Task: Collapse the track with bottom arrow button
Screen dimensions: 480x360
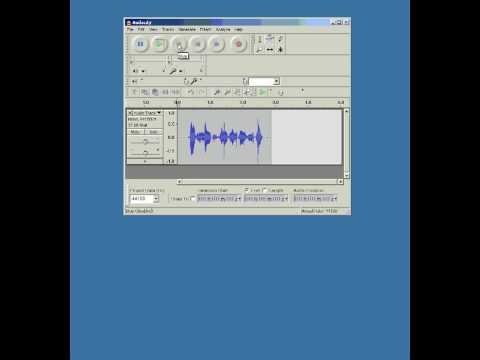Action: click(x=145, y=162)
